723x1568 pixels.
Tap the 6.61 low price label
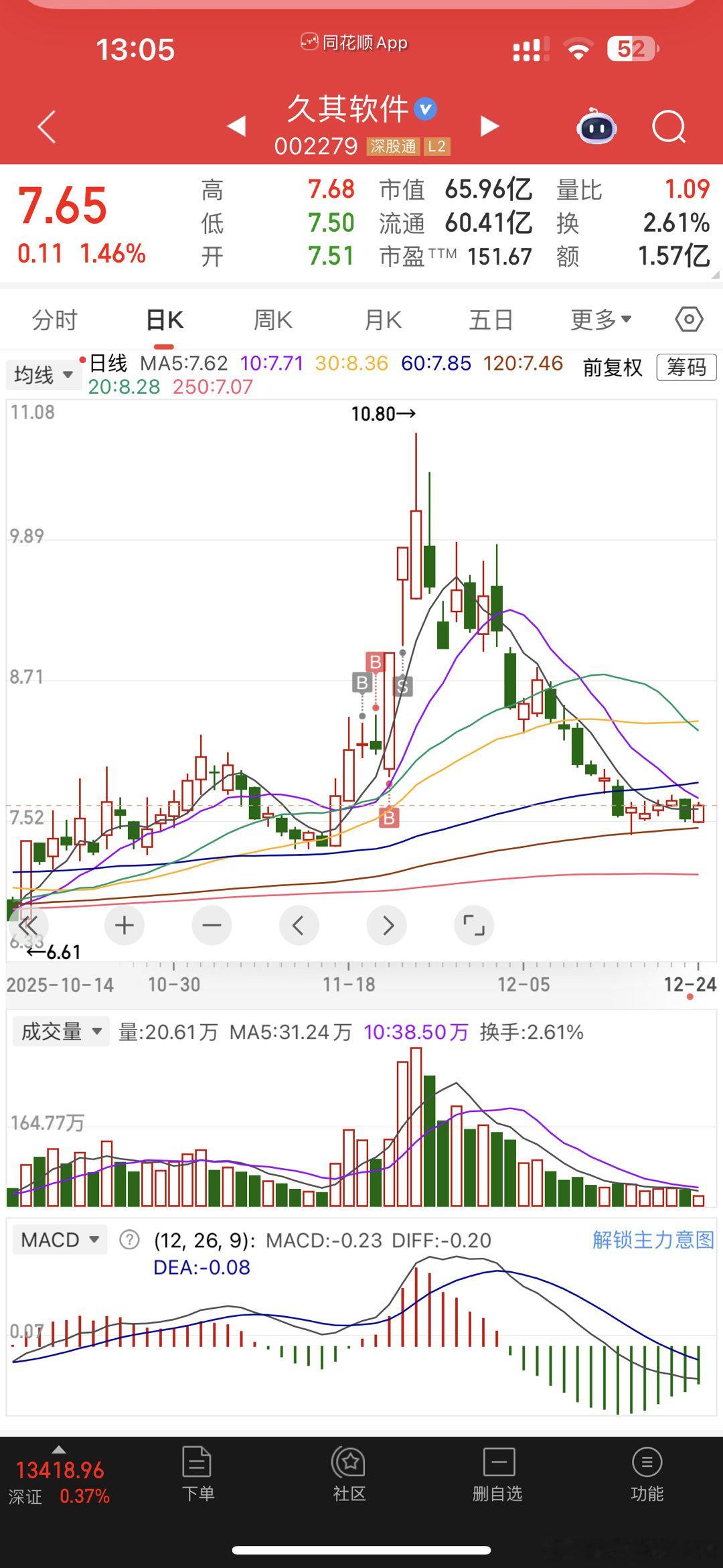click(x=54, y=952)
